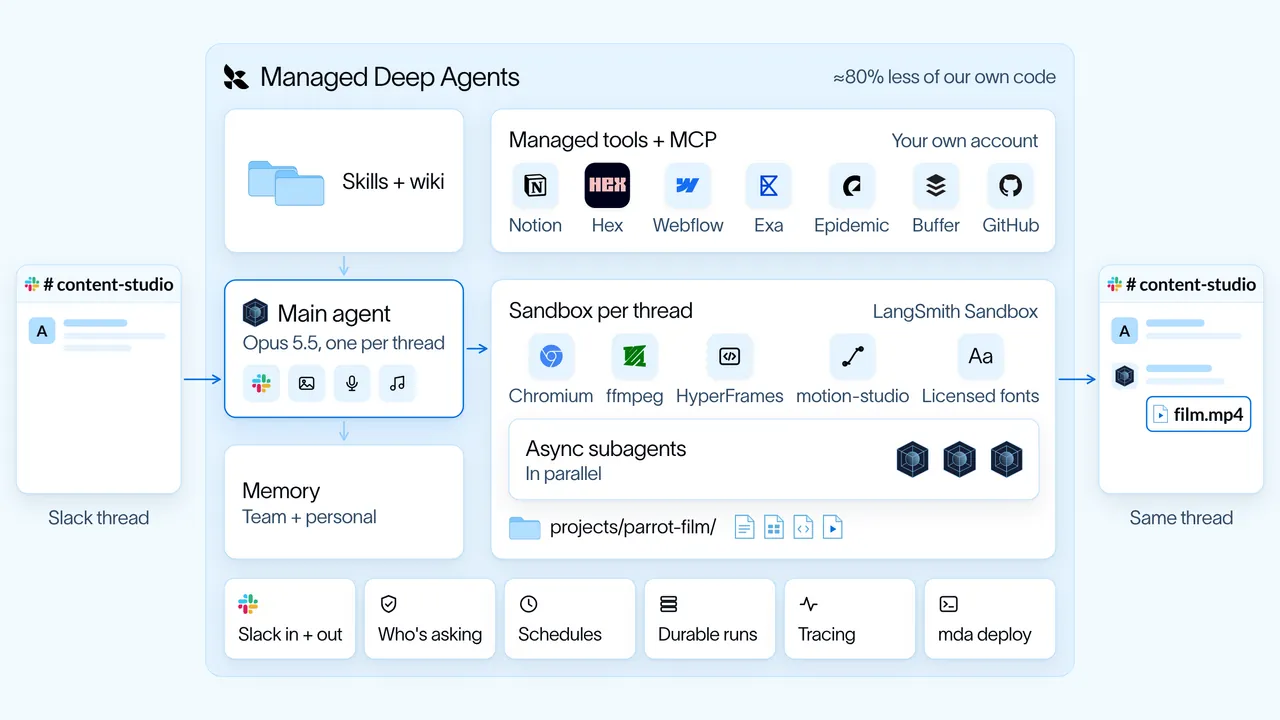1280x720 pixels.
Task: Click the "Async subagents" heading
Action: [x=606, y=449]
